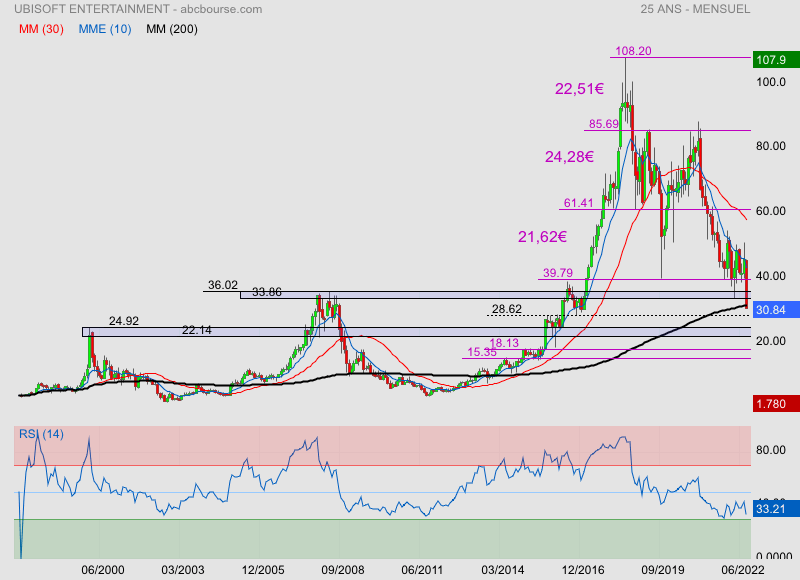Click the 09/2019 date axis label
800x580 pixels.
click(663, 570)
